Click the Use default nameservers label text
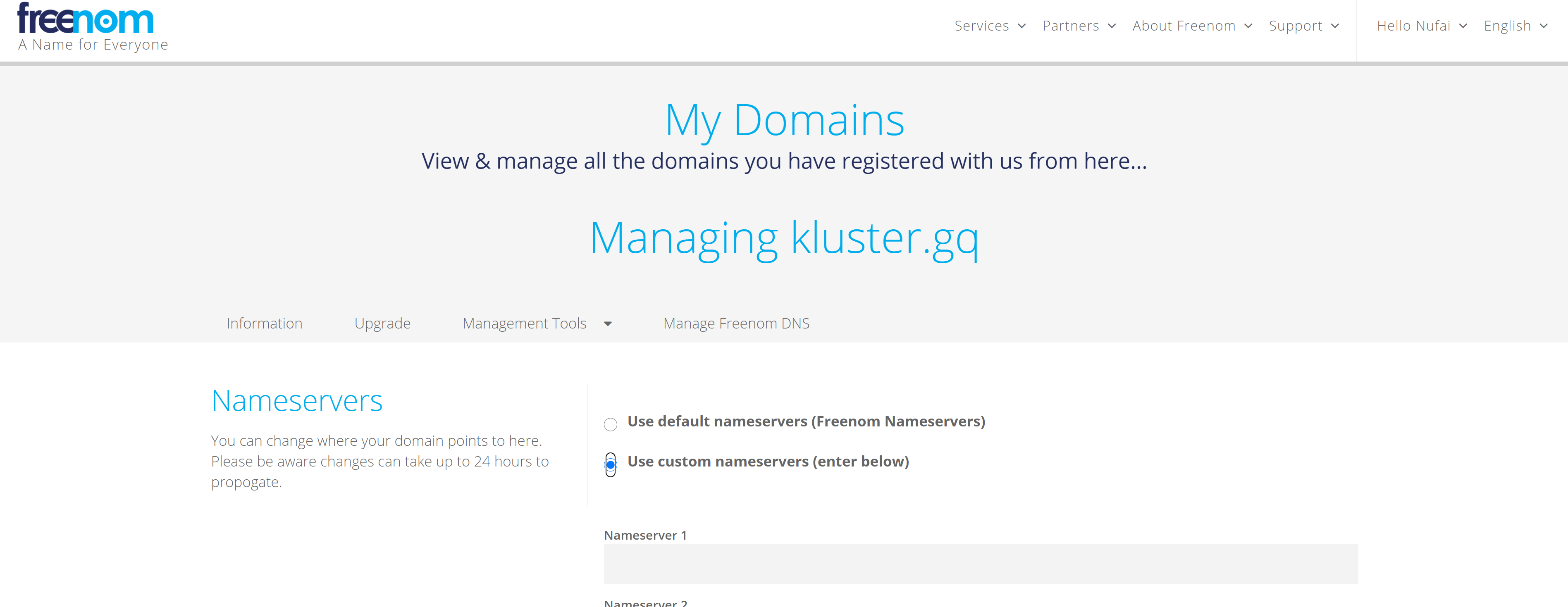The width and height of the screenshot is (1568, 607). (x=806, y=421)
